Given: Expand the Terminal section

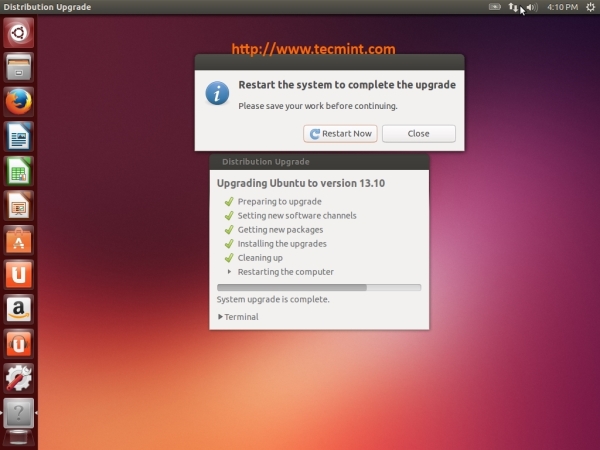Looking at the screenshot, I should (x=238, y=317).
